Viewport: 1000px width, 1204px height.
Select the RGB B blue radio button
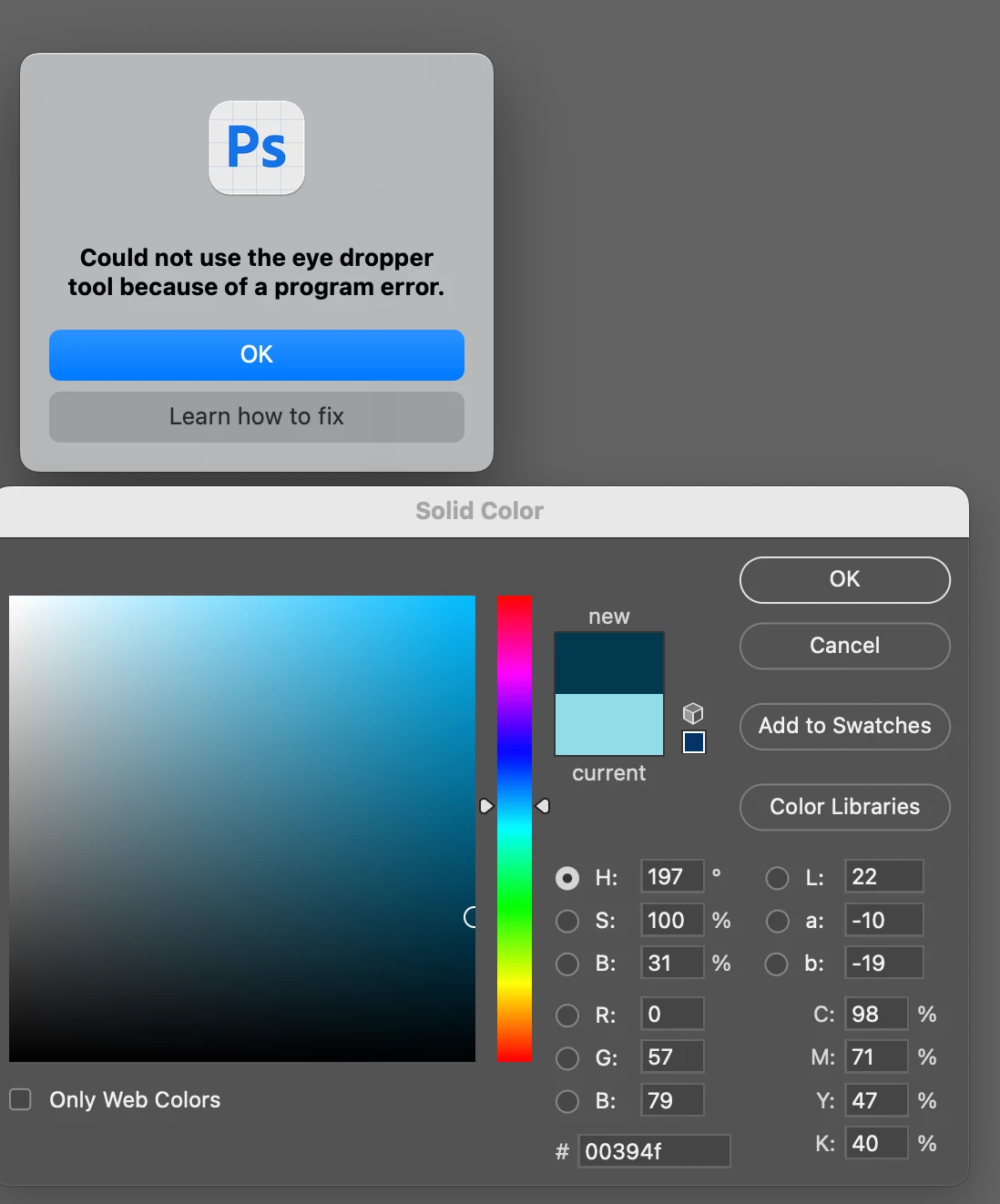coord(567,1101)
